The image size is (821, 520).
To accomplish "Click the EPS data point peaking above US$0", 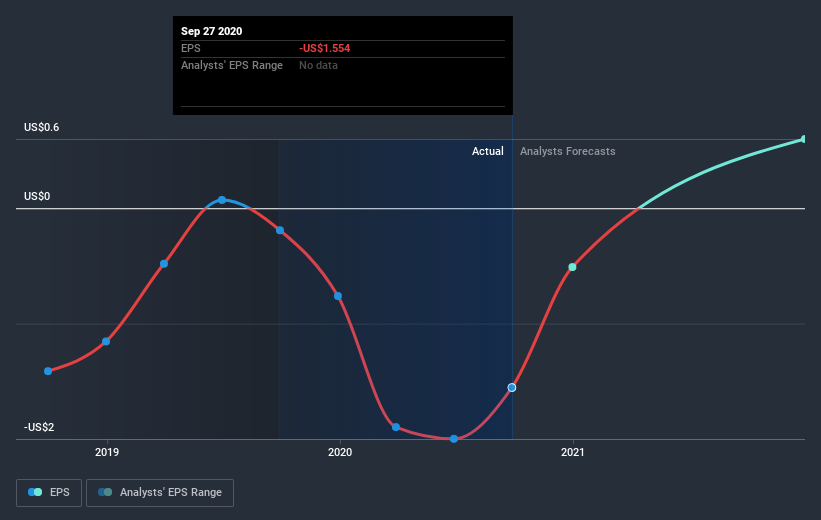I will (222, 200).
